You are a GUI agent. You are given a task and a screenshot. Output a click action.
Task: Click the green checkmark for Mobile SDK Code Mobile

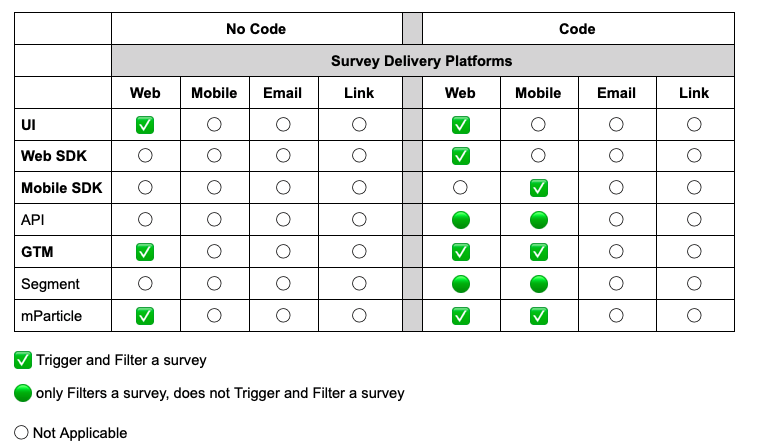point(539,188)
